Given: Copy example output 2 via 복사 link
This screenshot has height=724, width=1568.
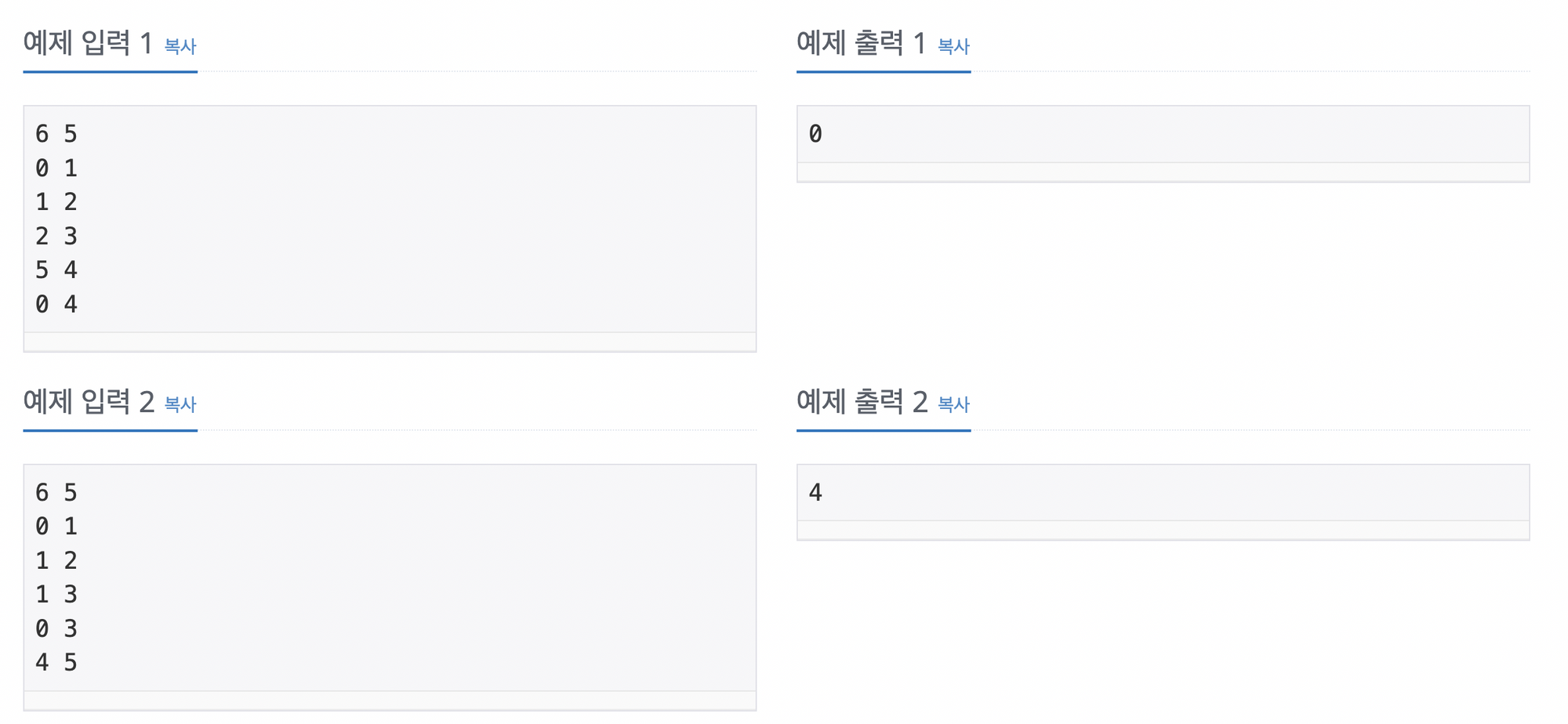Looking at the screenshot, I should [x=953, y=404].
